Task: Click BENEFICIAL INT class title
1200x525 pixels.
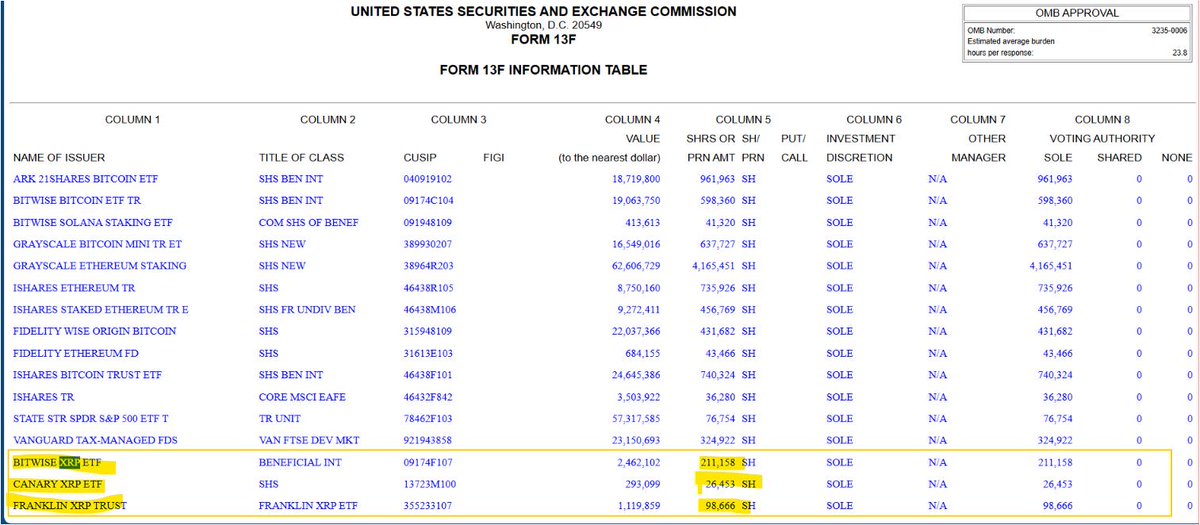Action: click(x=301, y=463)
